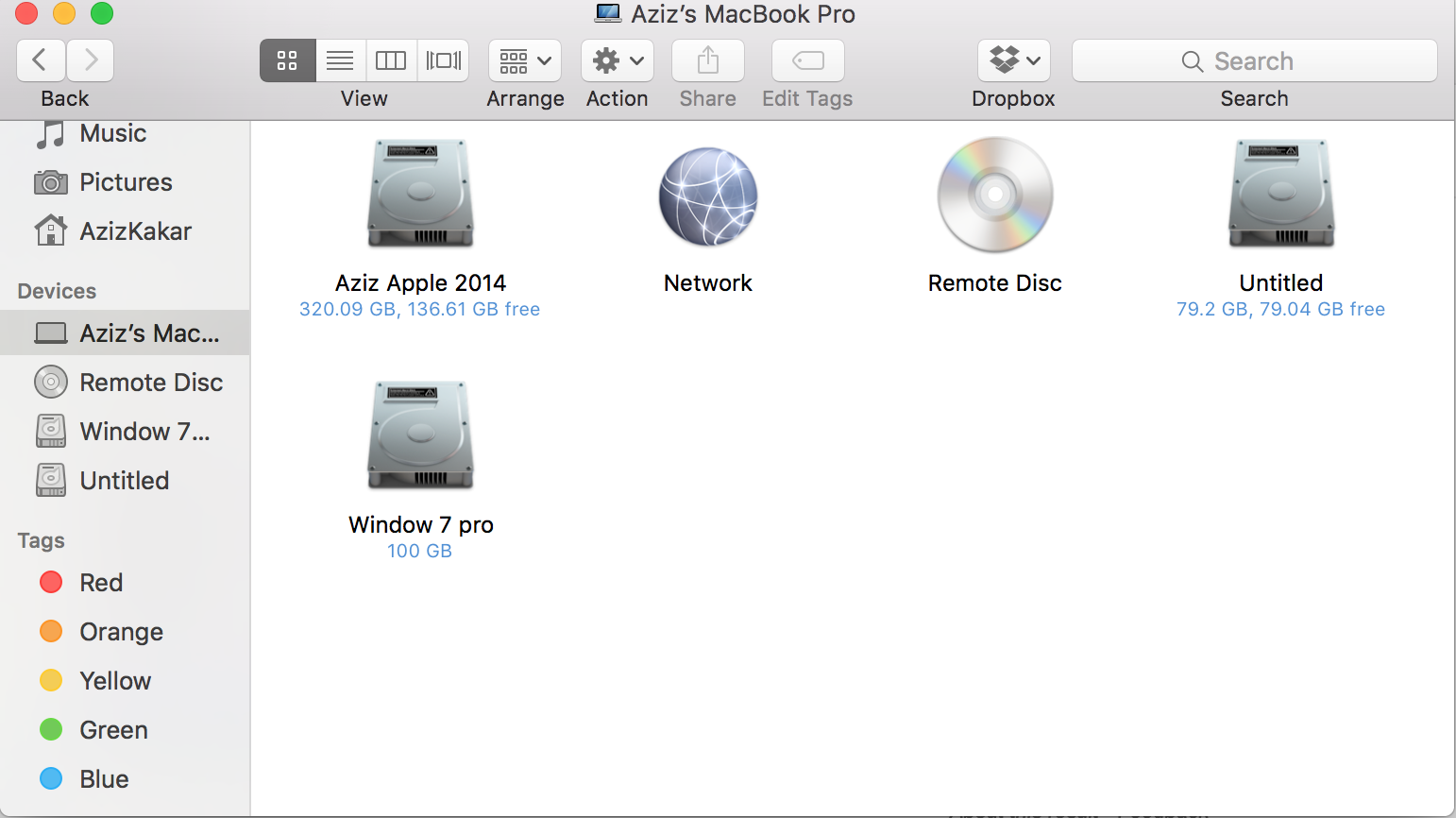Image resolution: width=1456 pixels, height=818 pixels.
Task: Switch to Cover Flow view
Action: [x=443, y=60]
